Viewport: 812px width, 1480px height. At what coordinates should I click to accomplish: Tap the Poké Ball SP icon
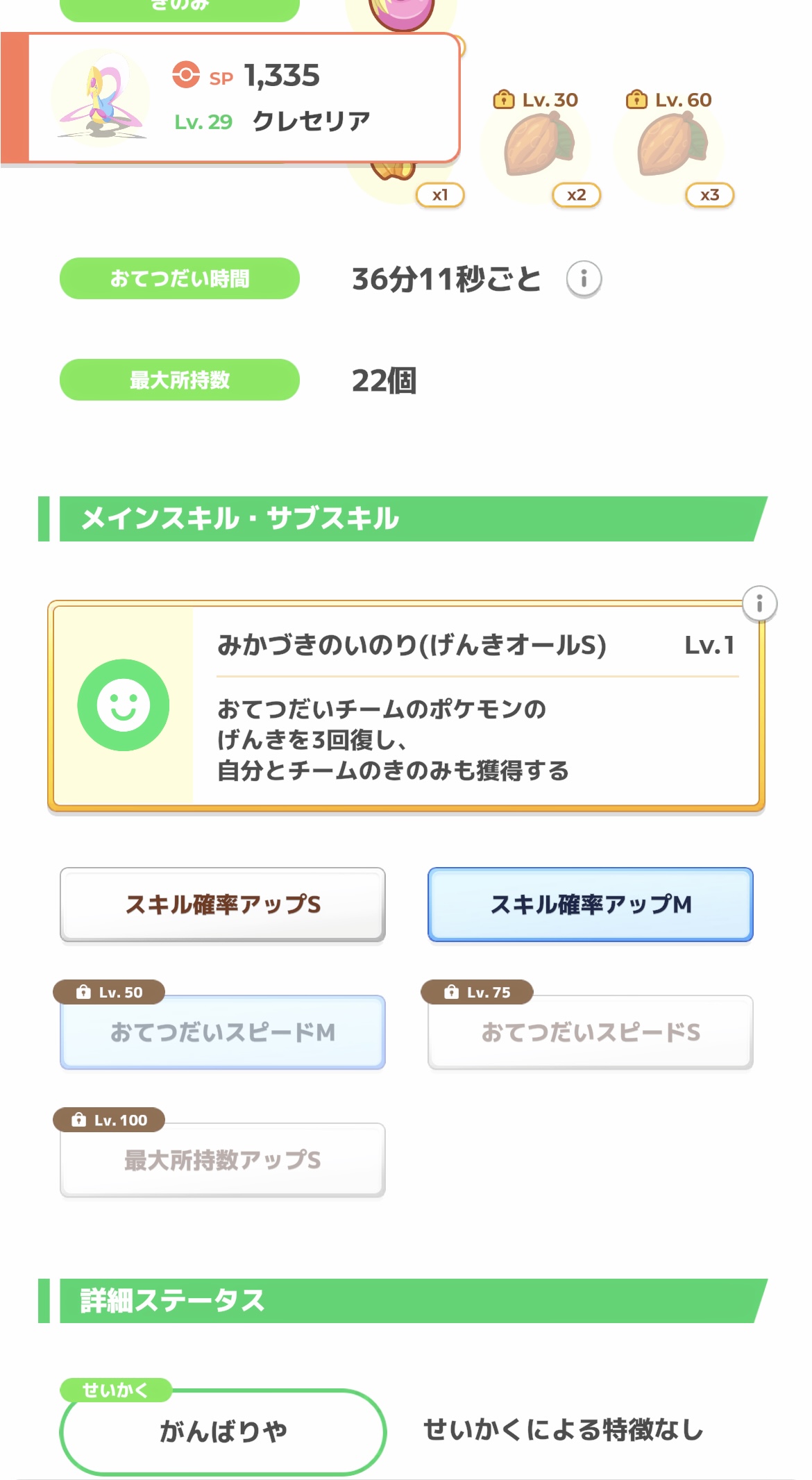pos(186,75)
